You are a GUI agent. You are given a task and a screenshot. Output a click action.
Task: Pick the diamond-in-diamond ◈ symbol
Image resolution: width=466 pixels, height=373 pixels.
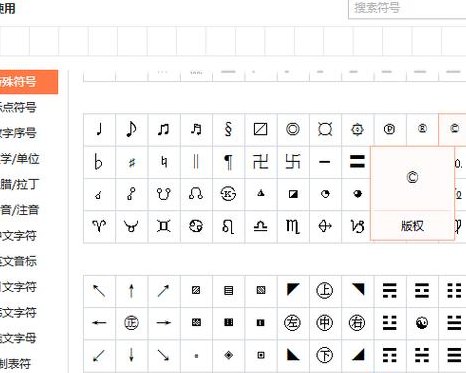(x=228, y=355)
